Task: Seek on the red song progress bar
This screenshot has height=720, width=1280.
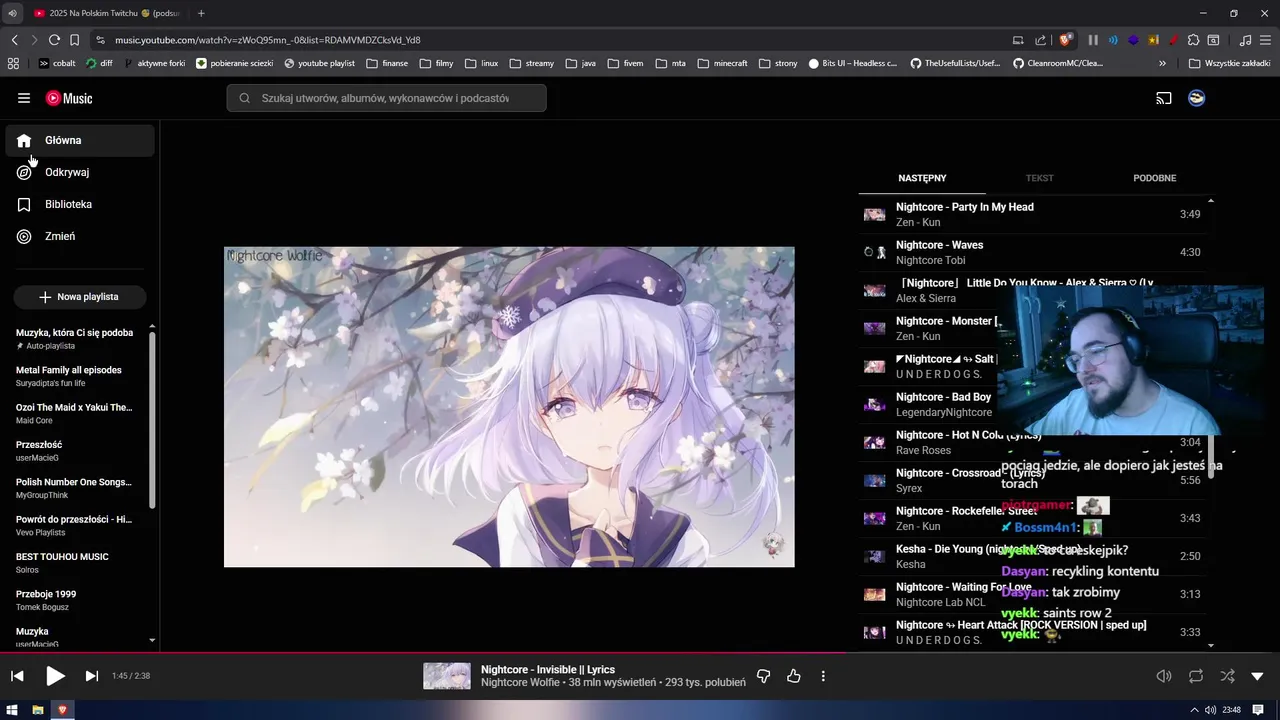Action: point(640,653)
